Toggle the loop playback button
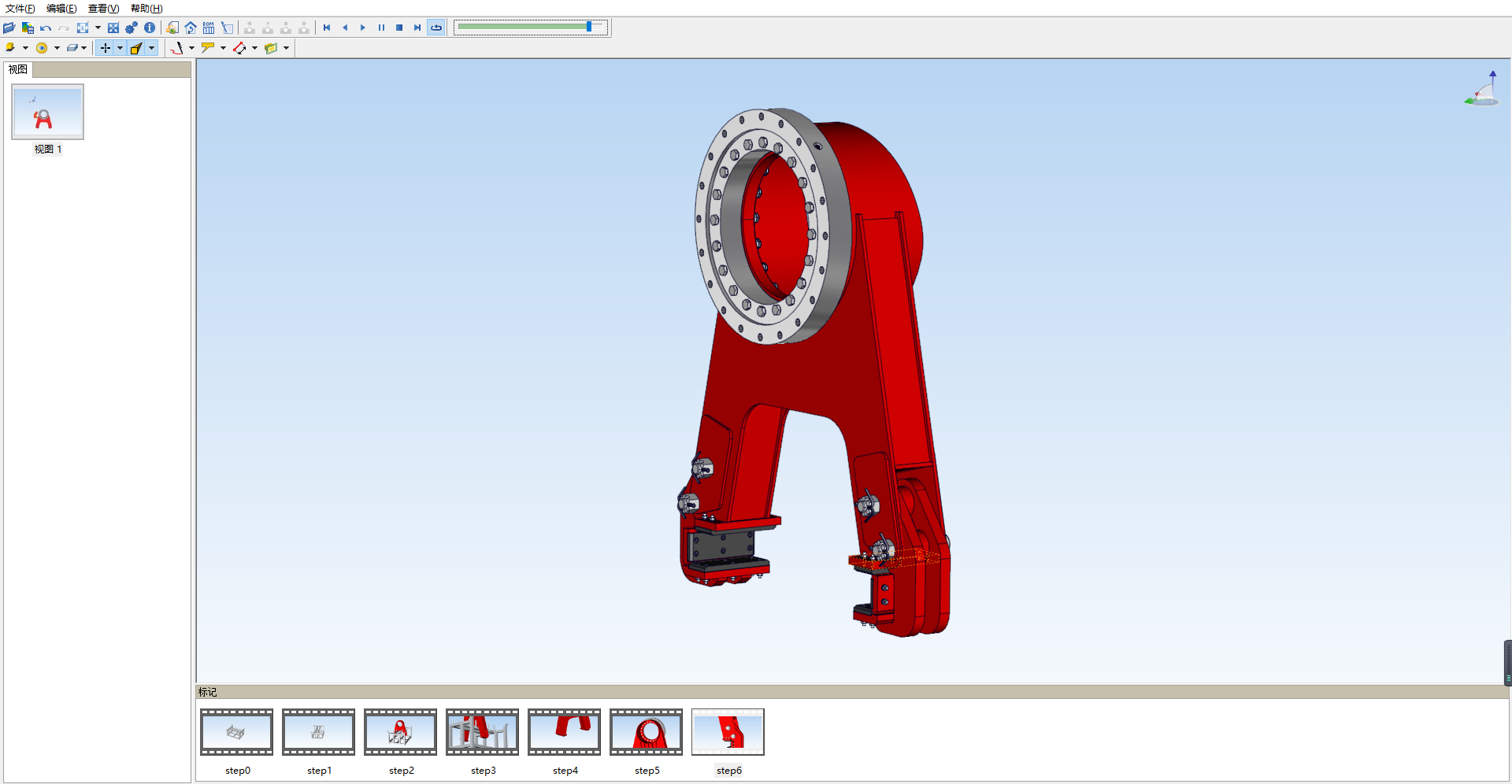This screenshot has width=1512, height=784. tap(436, 28)
